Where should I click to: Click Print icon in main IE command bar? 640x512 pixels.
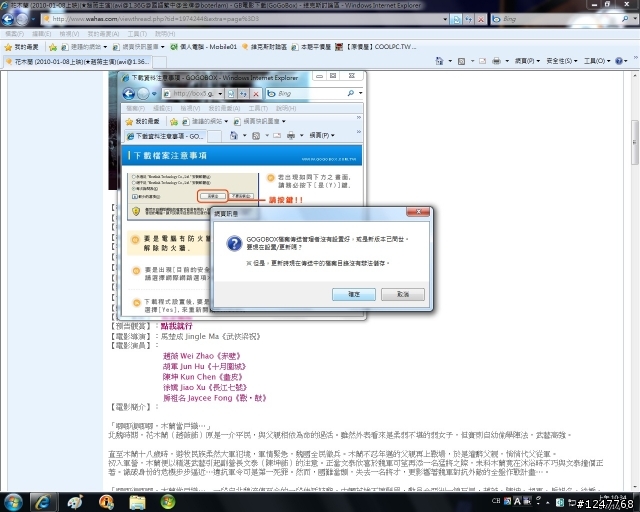(x=496, y=61)
